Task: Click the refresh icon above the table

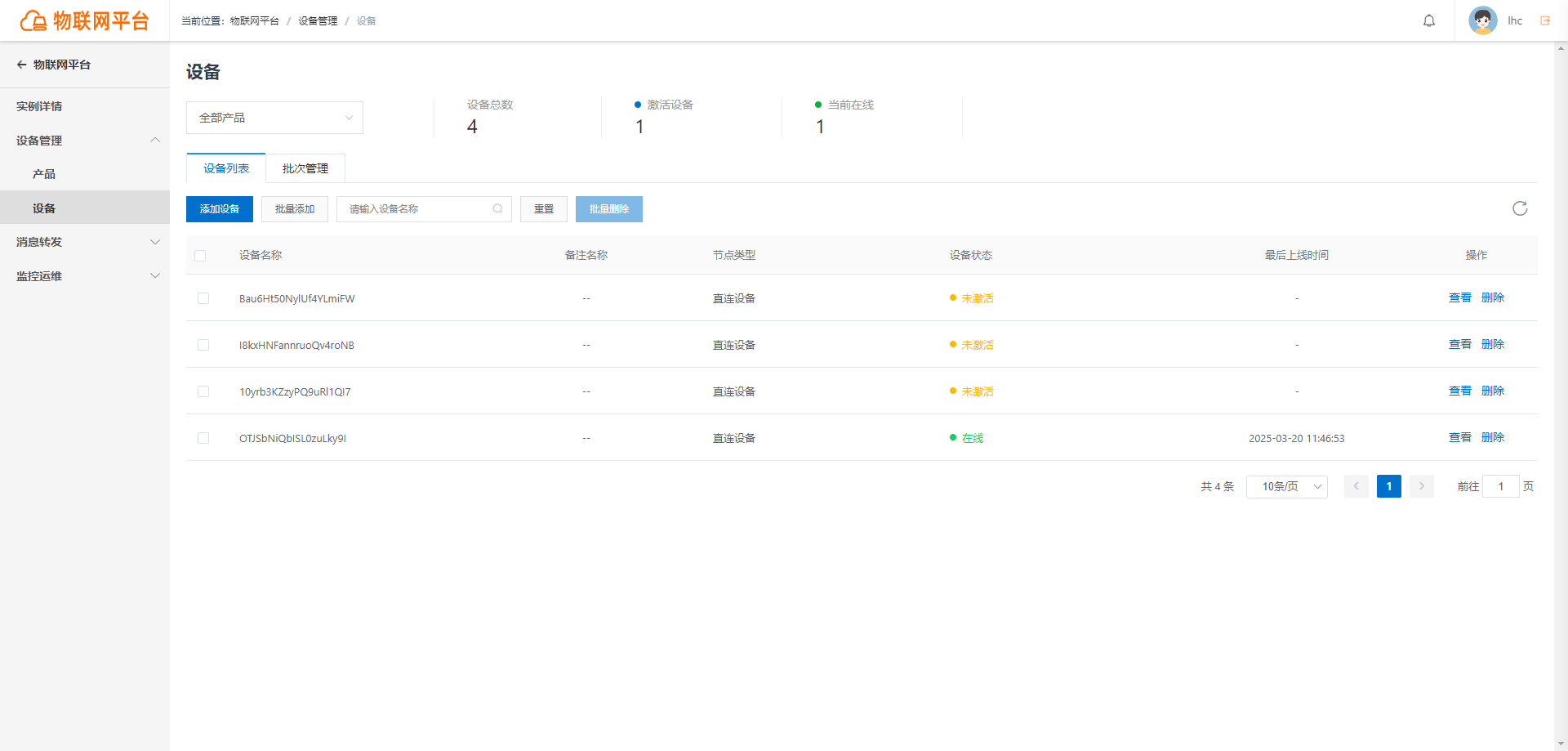Action: [1520, 208]
